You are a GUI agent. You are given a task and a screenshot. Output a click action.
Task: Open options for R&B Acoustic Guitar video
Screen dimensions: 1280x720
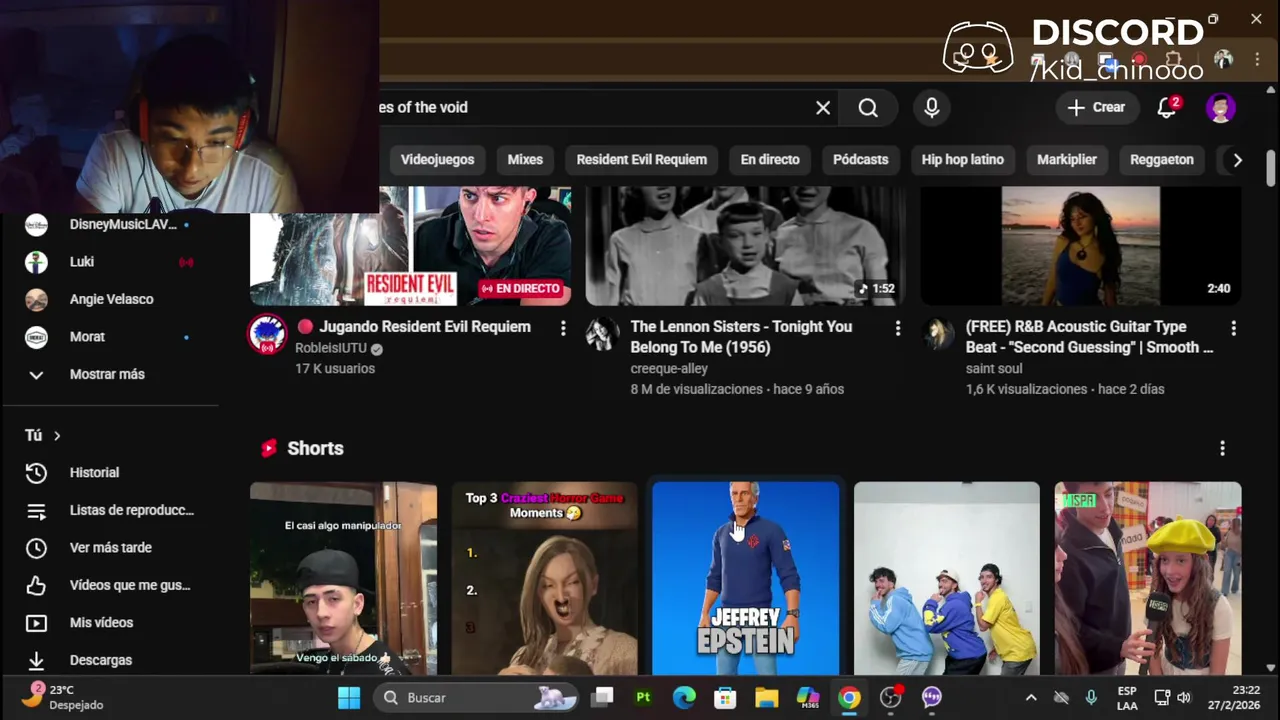[x=1233, y=328]
